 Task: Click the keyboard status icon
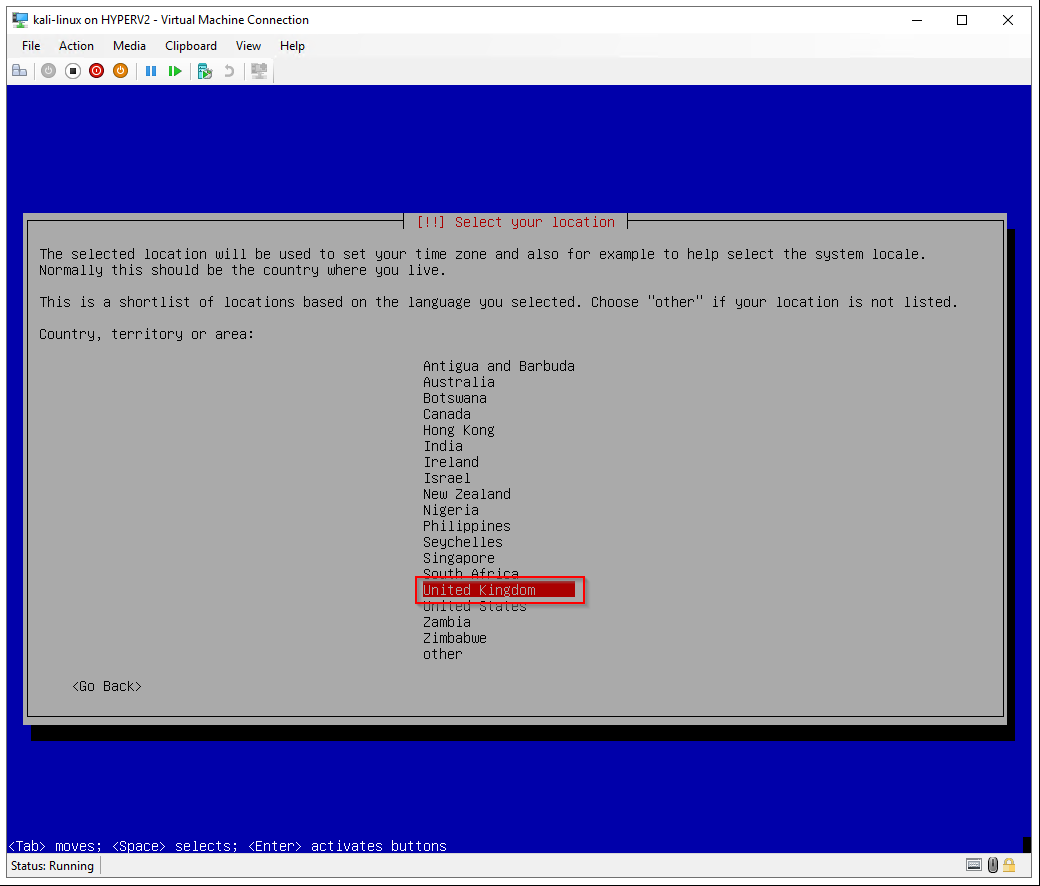(x=973, y=865)
